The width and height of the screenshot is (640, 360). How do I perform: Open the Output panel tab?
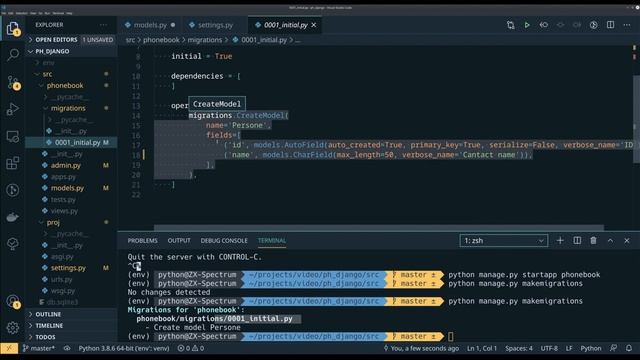tap(179, 240)
